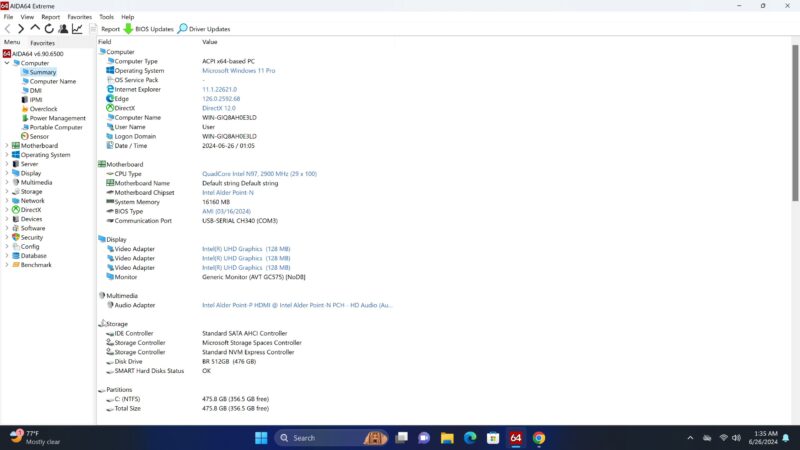Click the Back navigation arrow in toolbar
The width and height of the screenshot is (800, 450).
pos(8,29)
